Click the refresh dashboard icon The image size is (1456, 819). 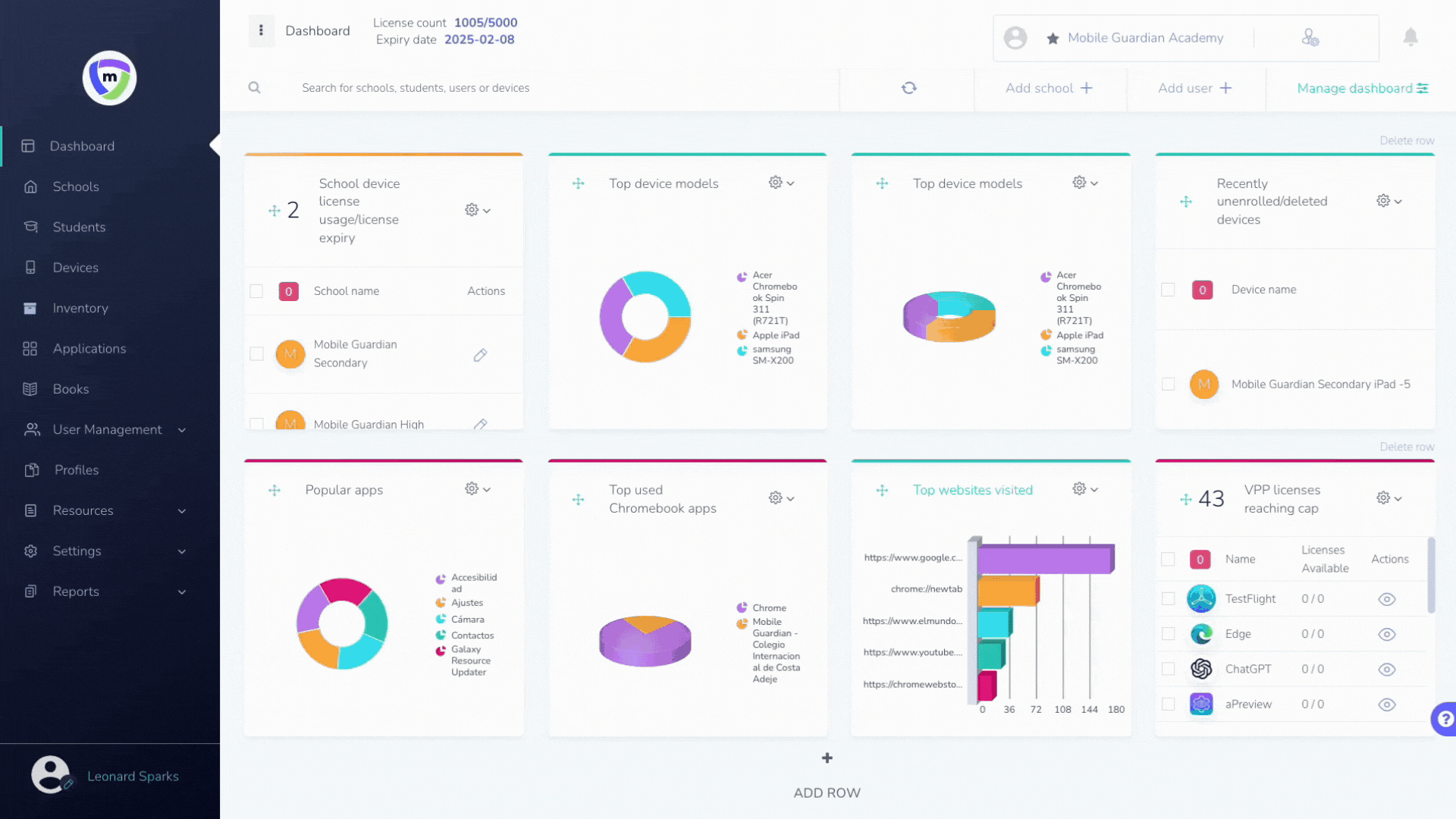[908, 88]
